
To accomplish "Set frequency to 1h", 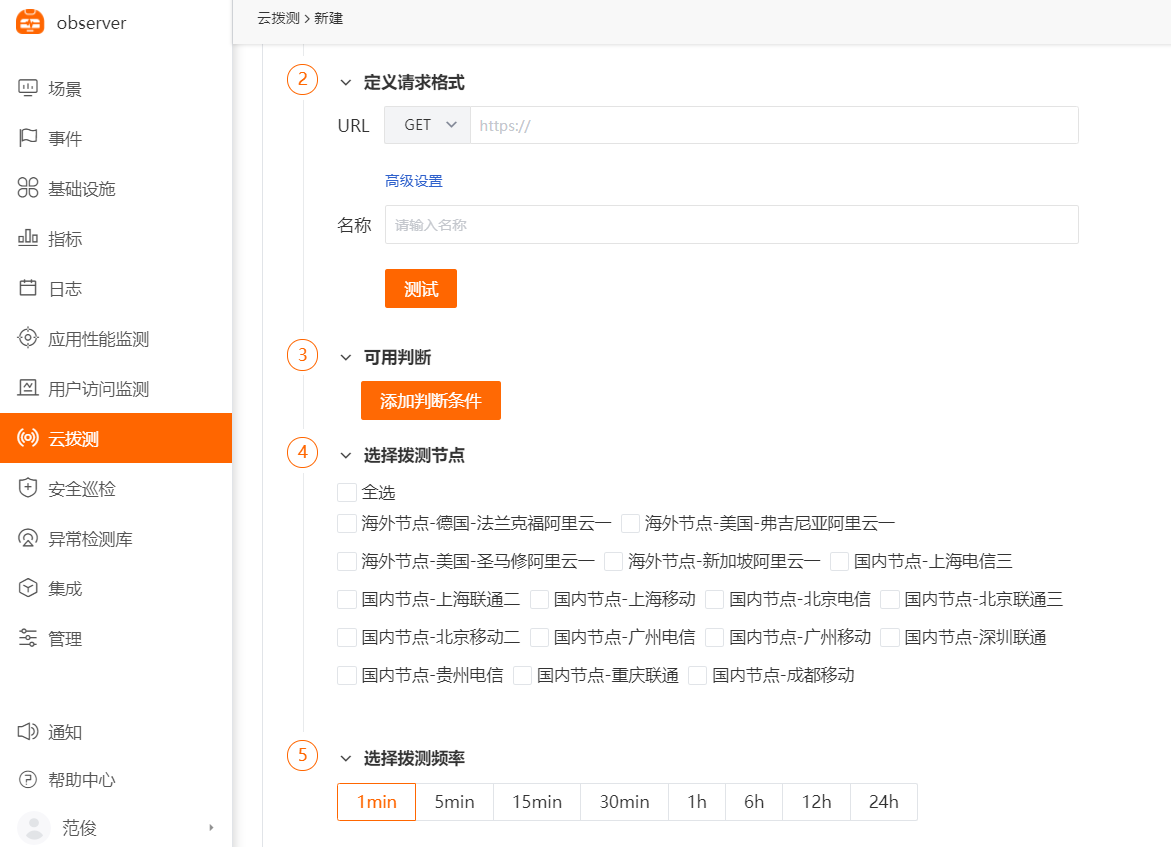I will (x=697, y=801).
